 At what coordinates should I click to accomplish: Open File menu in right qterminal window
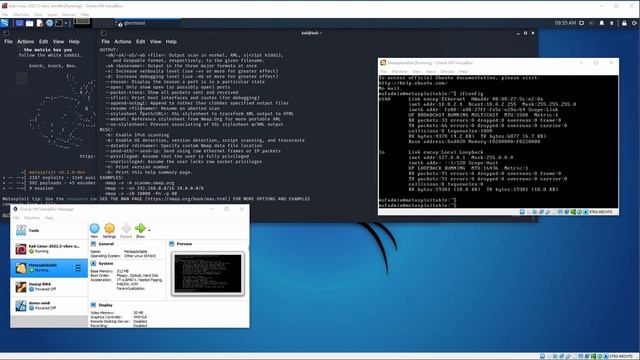105,42
